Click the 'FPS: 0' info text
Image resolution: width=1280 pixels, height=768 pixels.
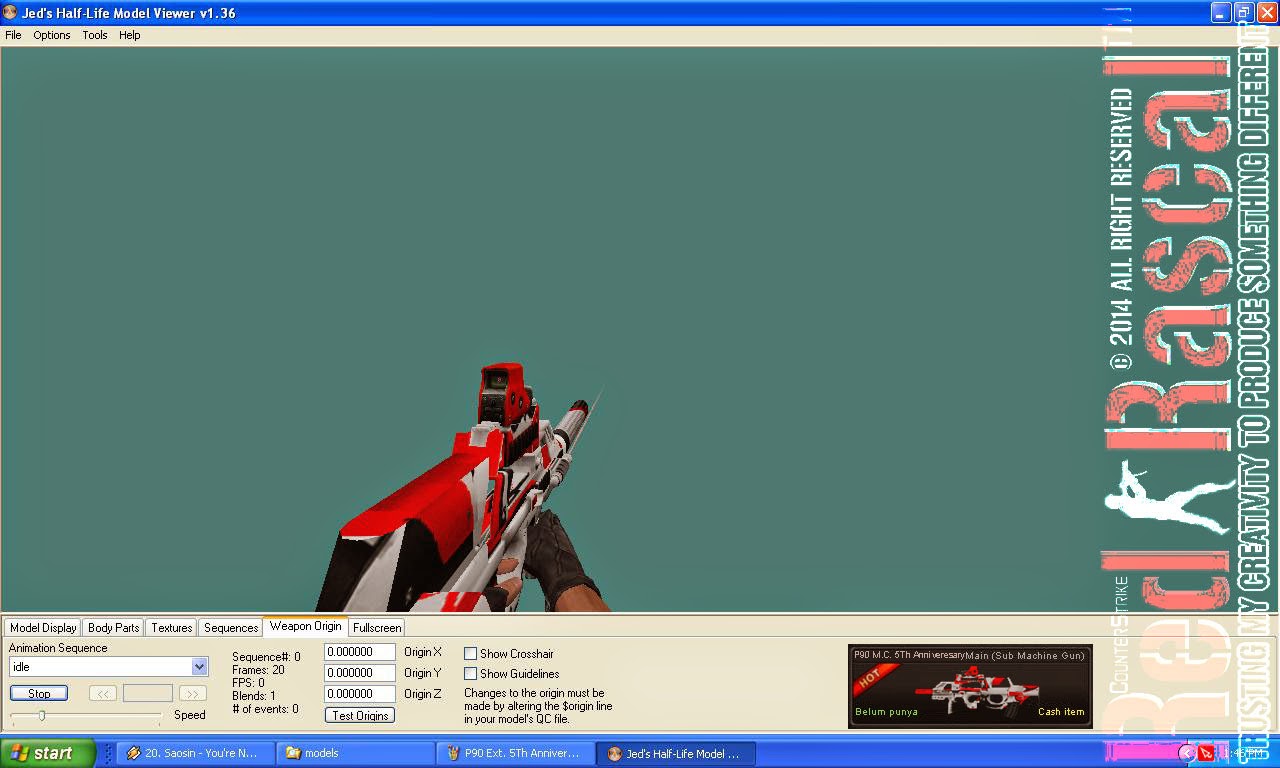[248, 683]
